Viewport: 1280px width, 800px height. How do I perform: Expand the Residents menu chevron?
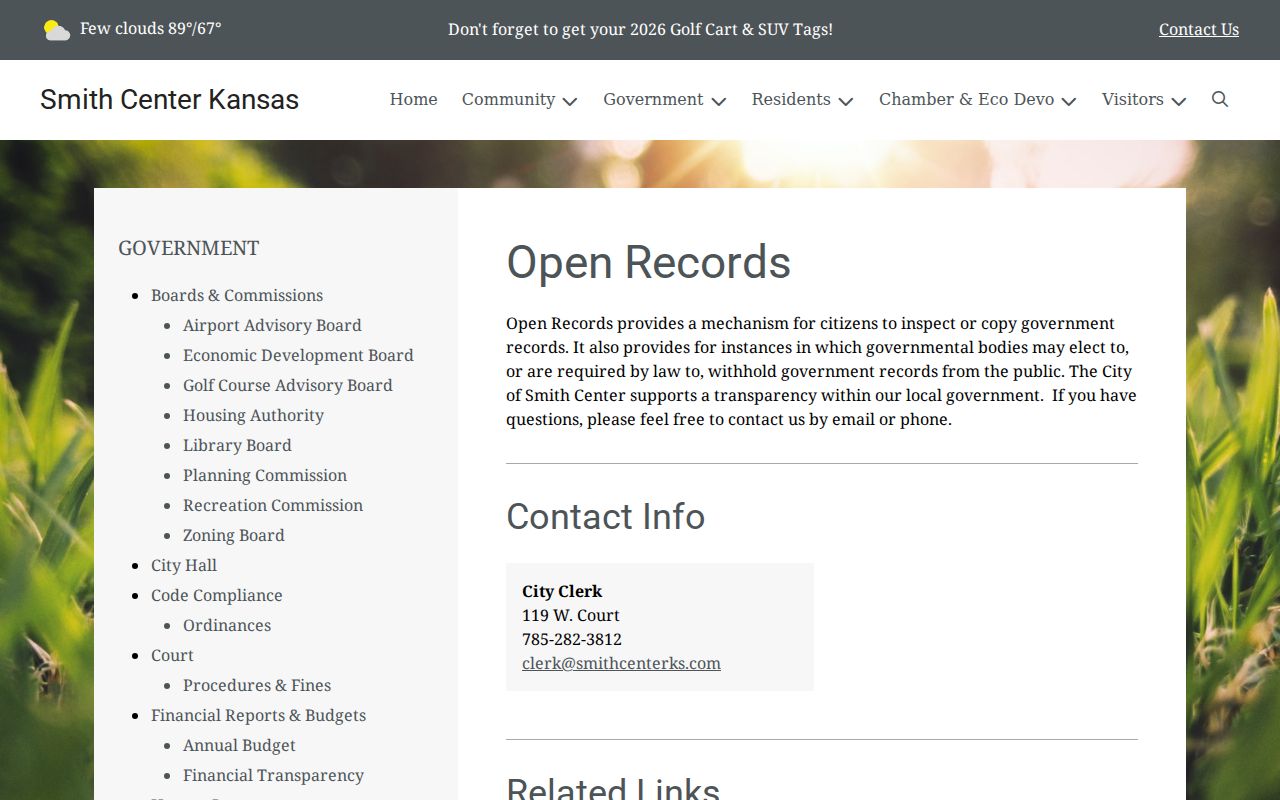[x=845, y=101]
